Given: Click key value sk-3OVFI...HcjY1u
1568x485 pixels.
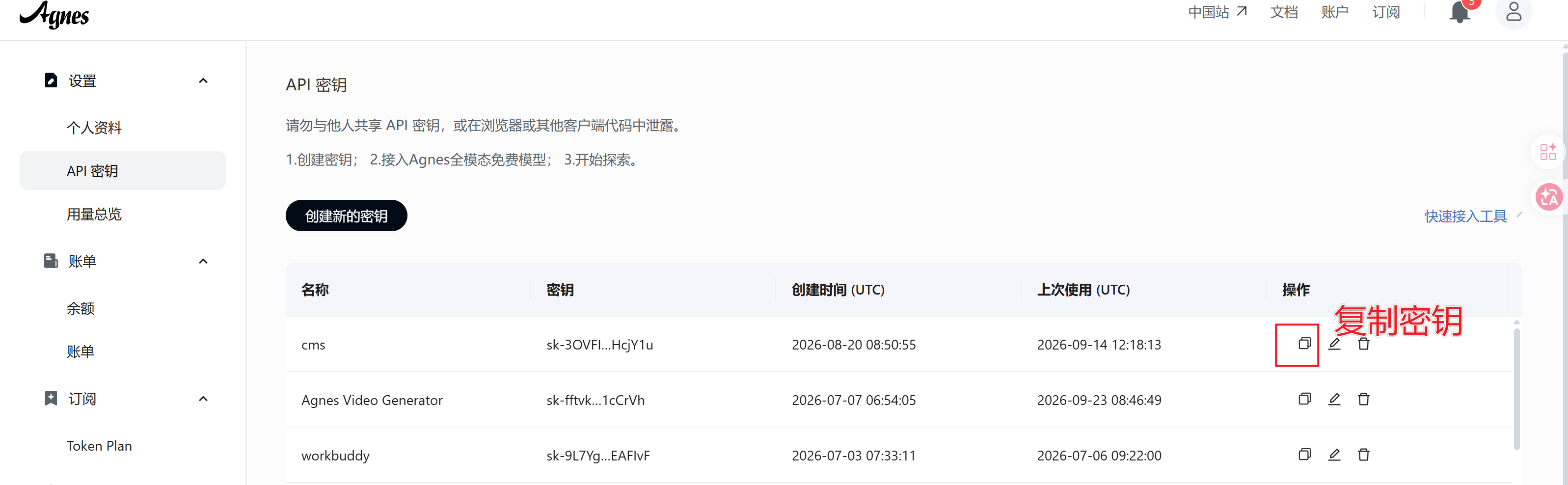Looking at the screenshot, I should point(599,345).
